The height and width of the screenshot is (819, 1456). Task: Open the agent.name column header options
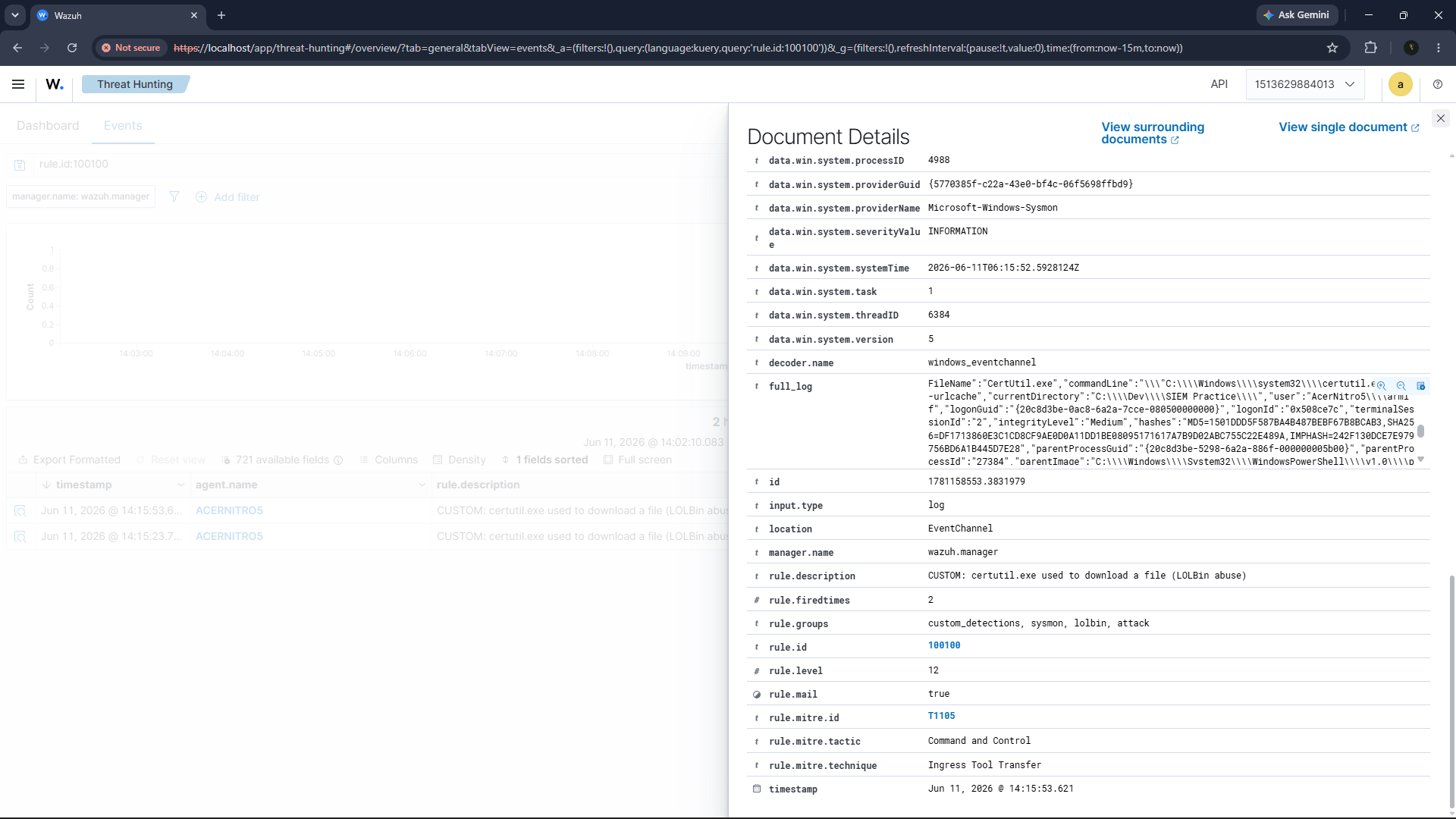click(422, 485)
